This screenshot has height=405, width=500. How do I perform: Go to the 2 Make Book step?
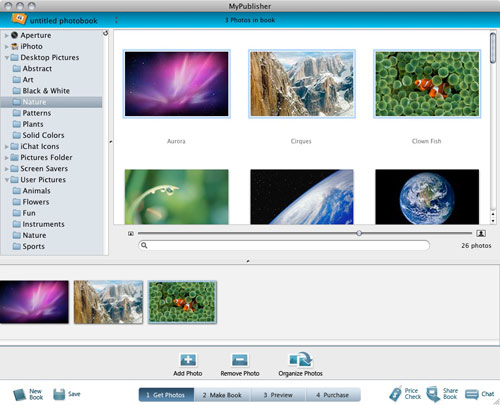(222, 395)
